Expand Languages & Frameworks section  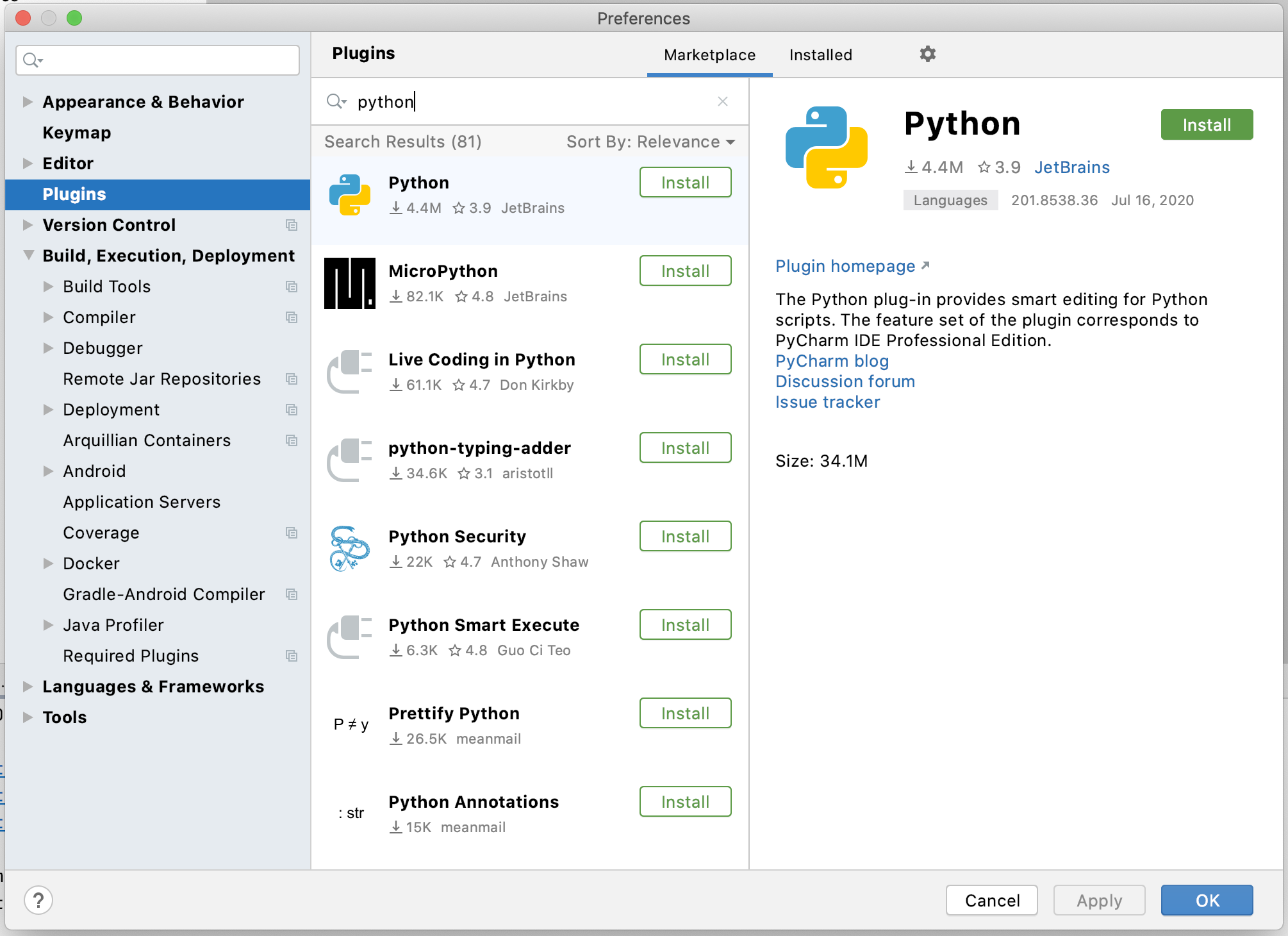pos(28,687)
